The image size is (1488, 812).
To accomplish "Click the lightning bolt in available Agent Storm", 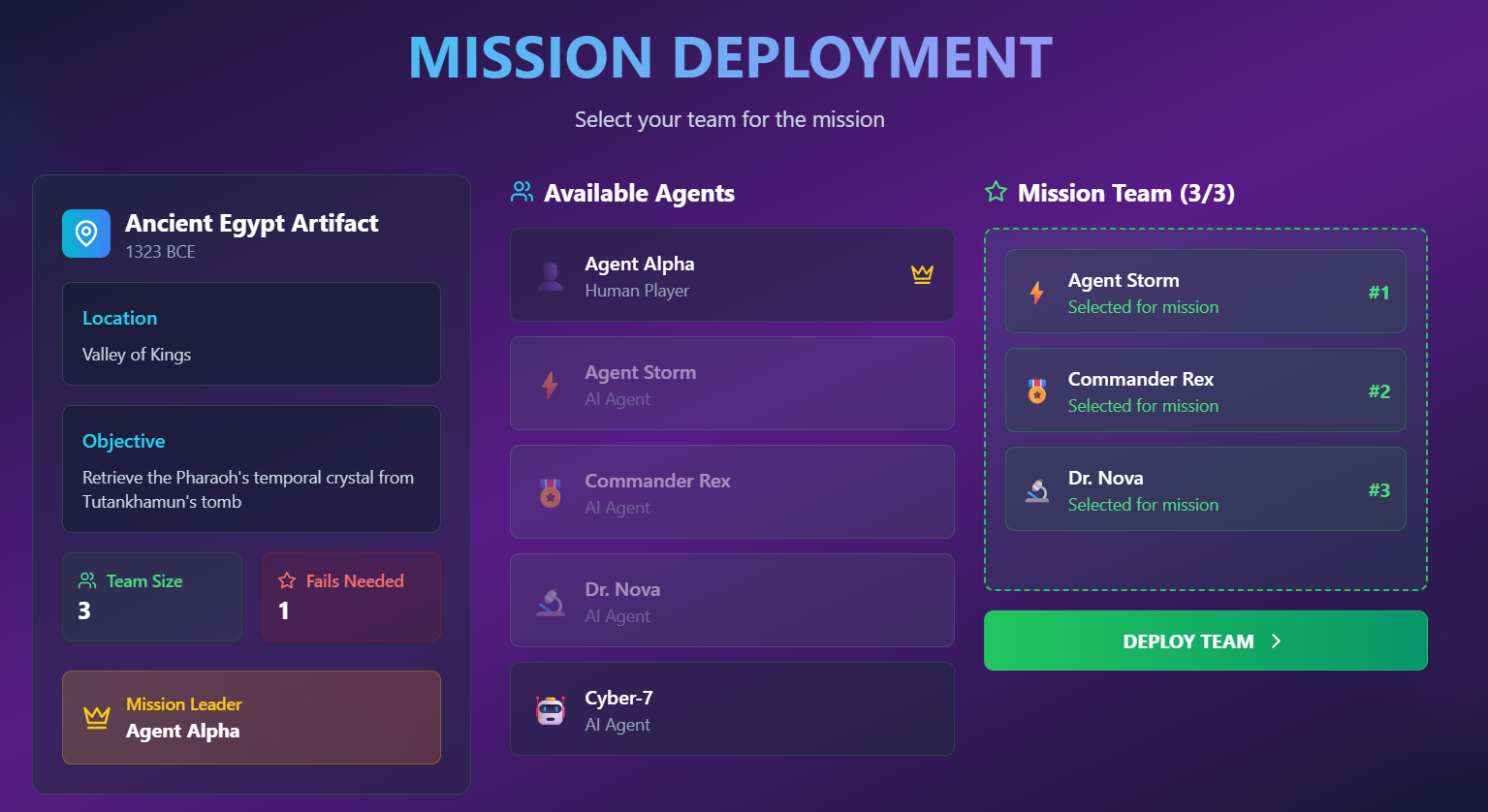I will point(550,385).
